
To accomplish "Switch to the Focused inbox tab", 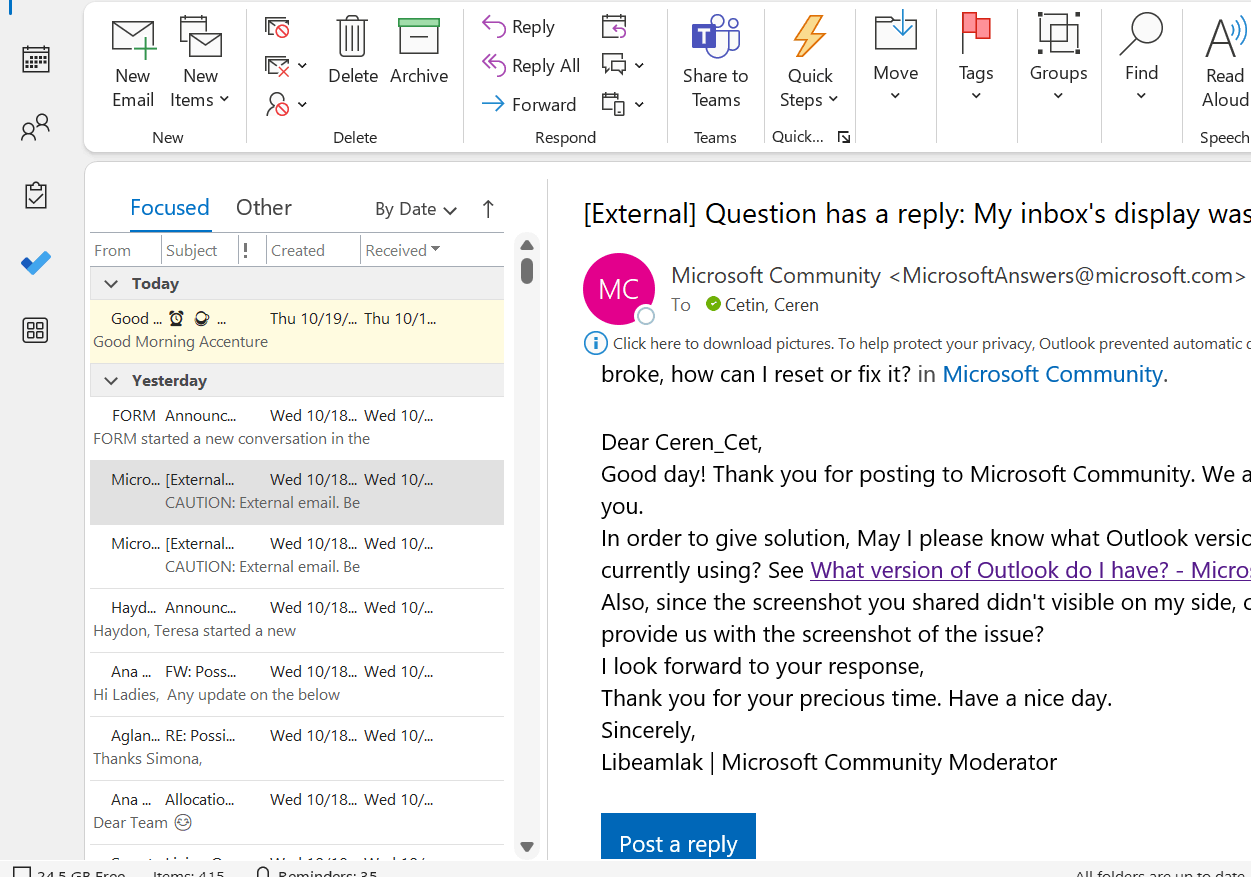I will point(169,208).
